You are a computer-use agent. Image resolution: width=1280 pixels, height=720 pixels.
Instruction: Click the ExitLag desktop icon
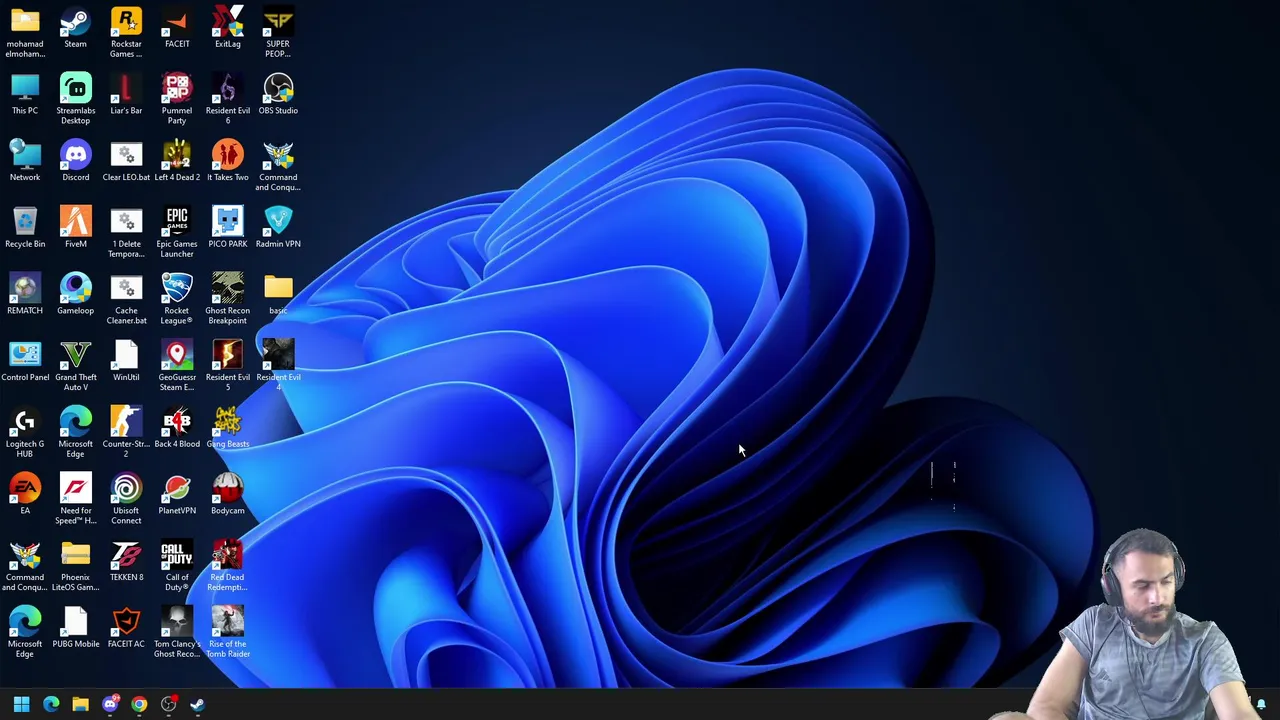(x=227, y=29)
